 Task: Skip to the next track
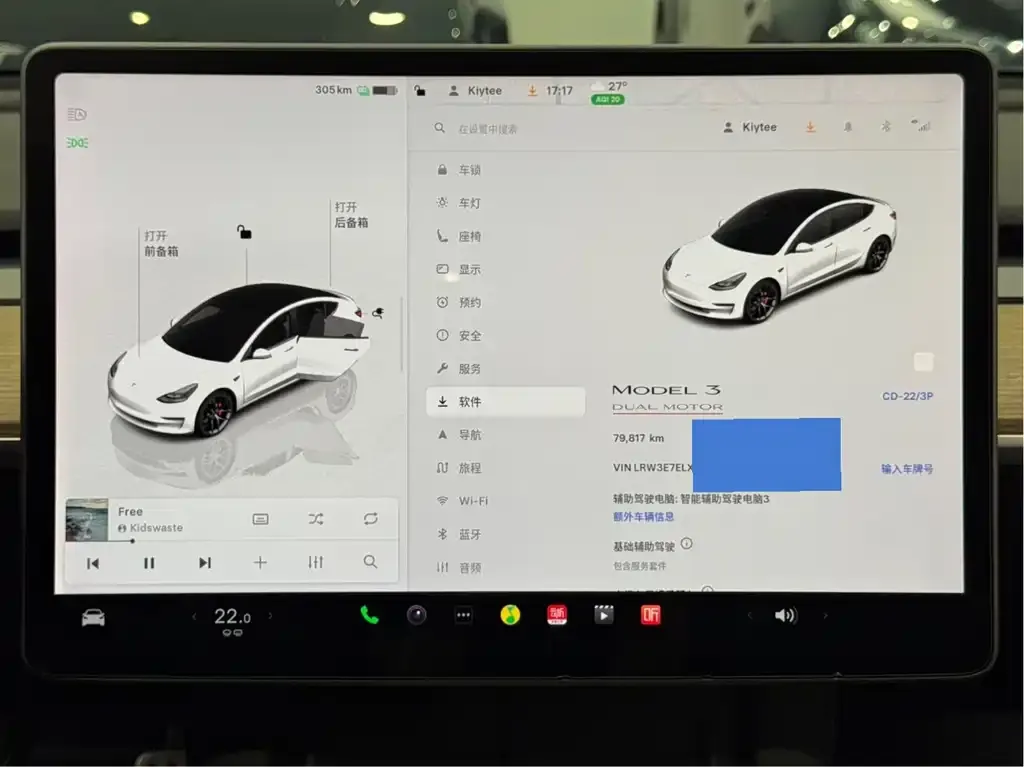coord(205,563)
